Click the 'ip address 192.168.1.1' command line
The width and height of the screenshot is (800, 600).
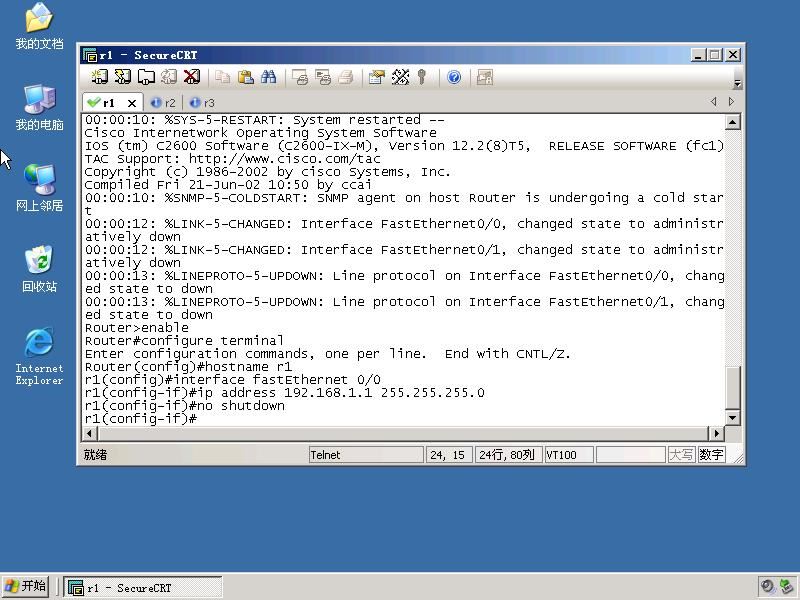click(x=285, y=393)
